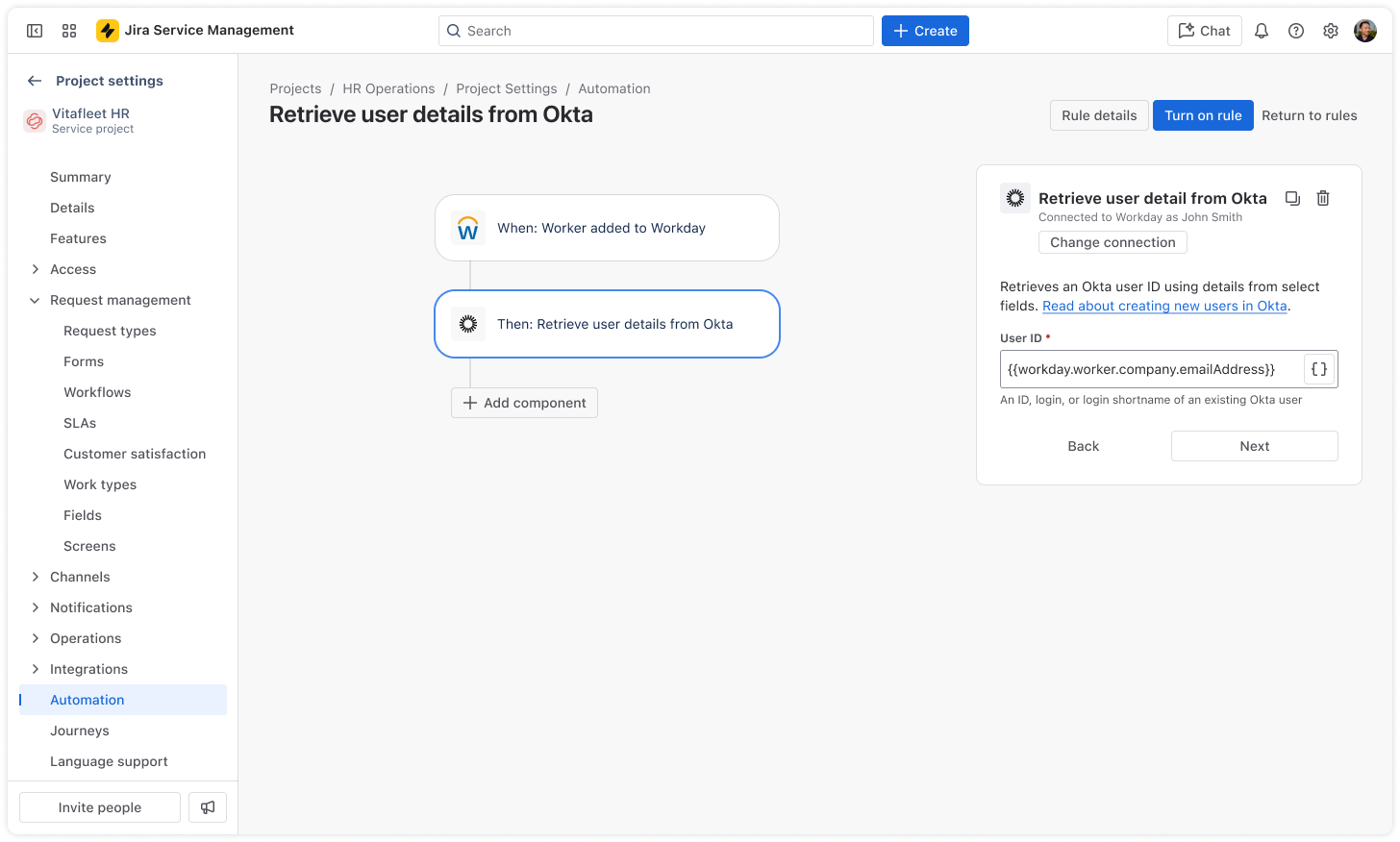The height and width of the screenshot is (842, 1400).
Task: Collapse the sidebar using the panel icon
Action: point(35,31)
